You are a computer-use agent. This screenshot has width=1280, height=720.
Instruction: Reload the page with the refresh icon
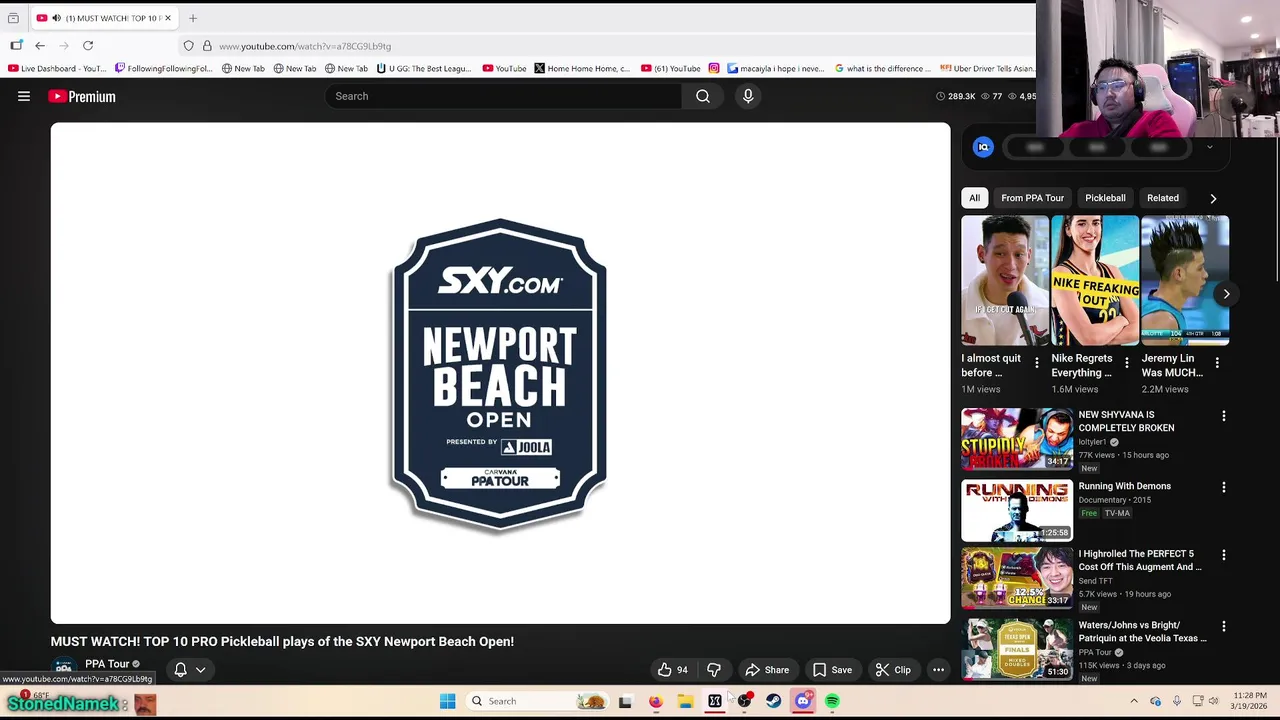click(88, 46)
